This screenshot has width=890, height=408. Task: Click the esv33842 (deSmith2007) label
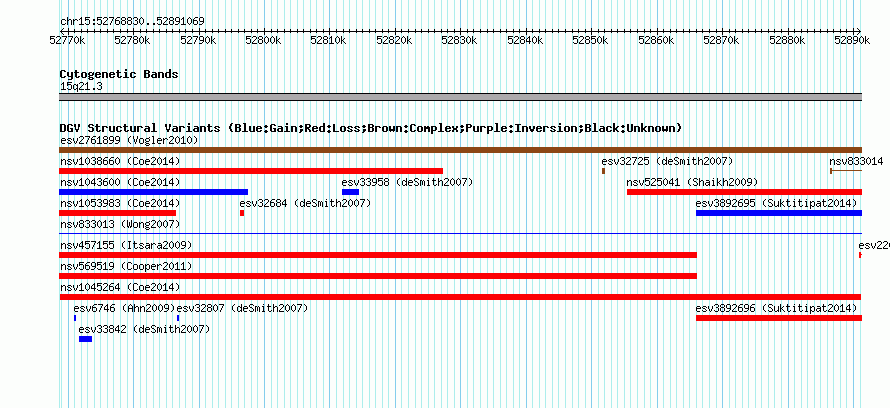click(144, 329)
